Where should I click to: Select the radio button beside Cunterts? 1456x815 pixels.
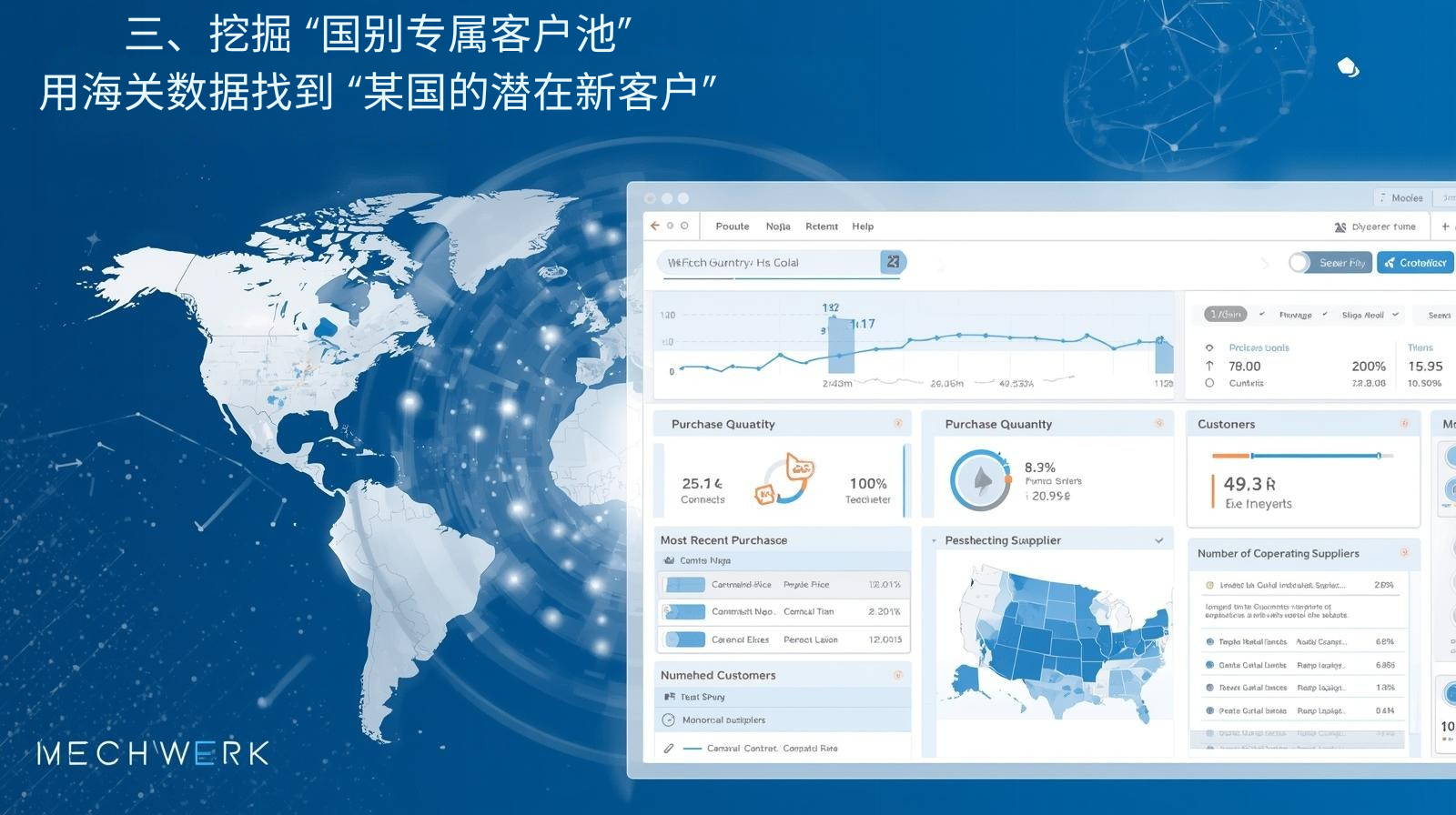[x=1209, y=384]
